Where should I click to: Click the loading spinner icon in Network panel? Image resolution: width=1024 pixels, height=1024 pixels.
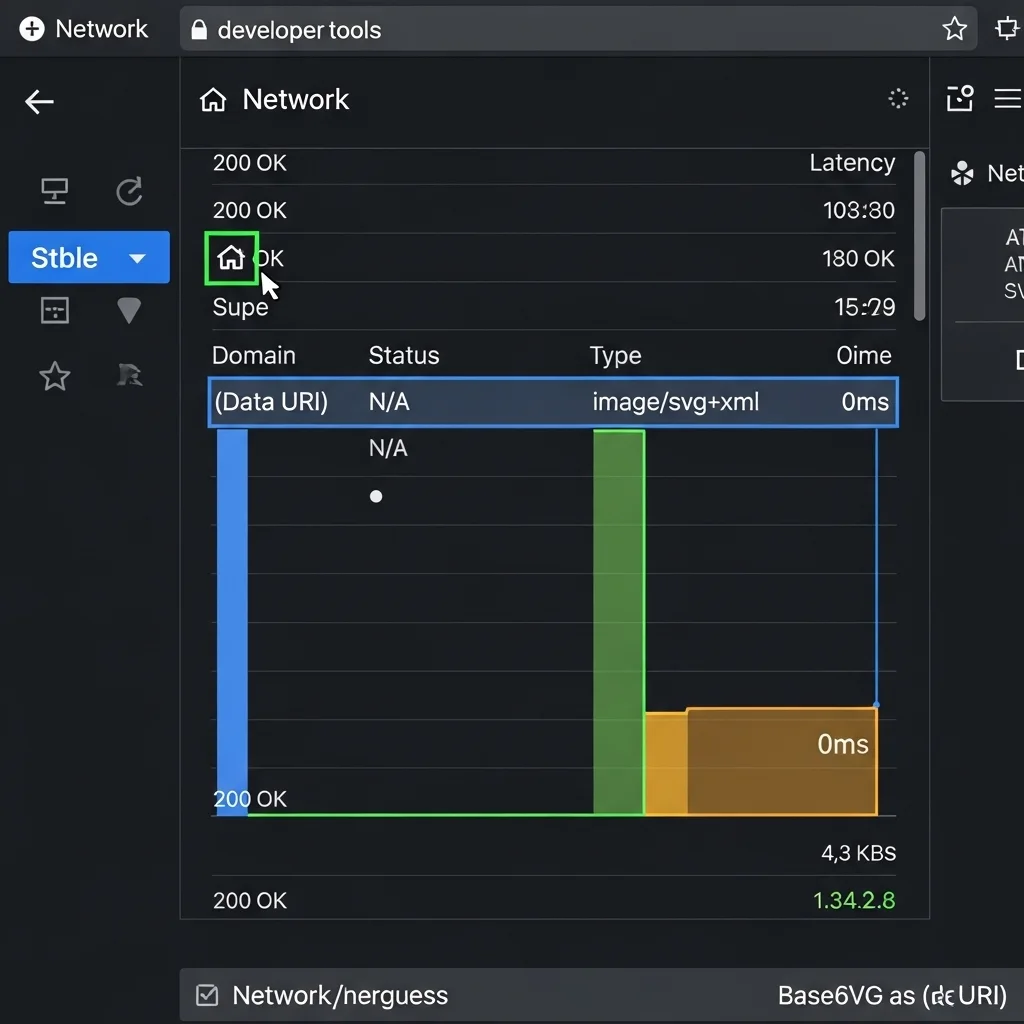point(898,98)
